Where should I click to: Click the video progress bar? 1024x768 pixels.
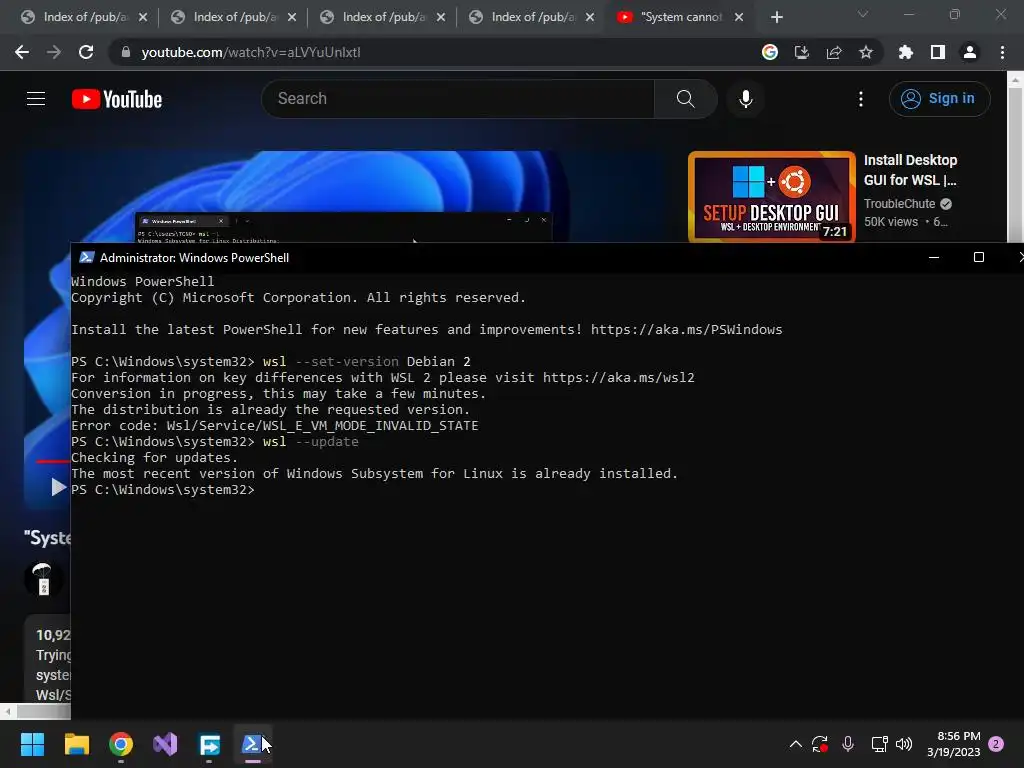[52, 461]
